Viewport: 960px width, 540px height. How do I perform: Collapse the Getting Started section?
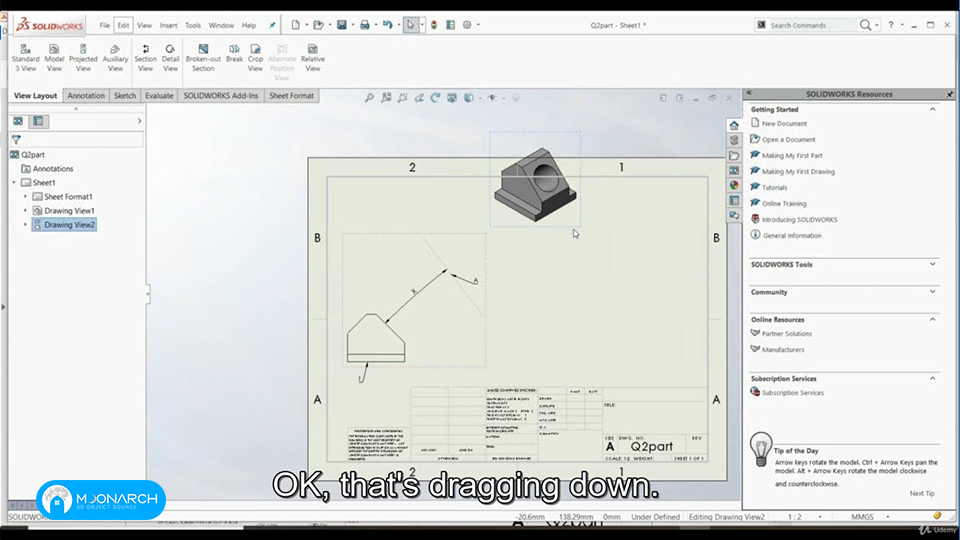932,109
